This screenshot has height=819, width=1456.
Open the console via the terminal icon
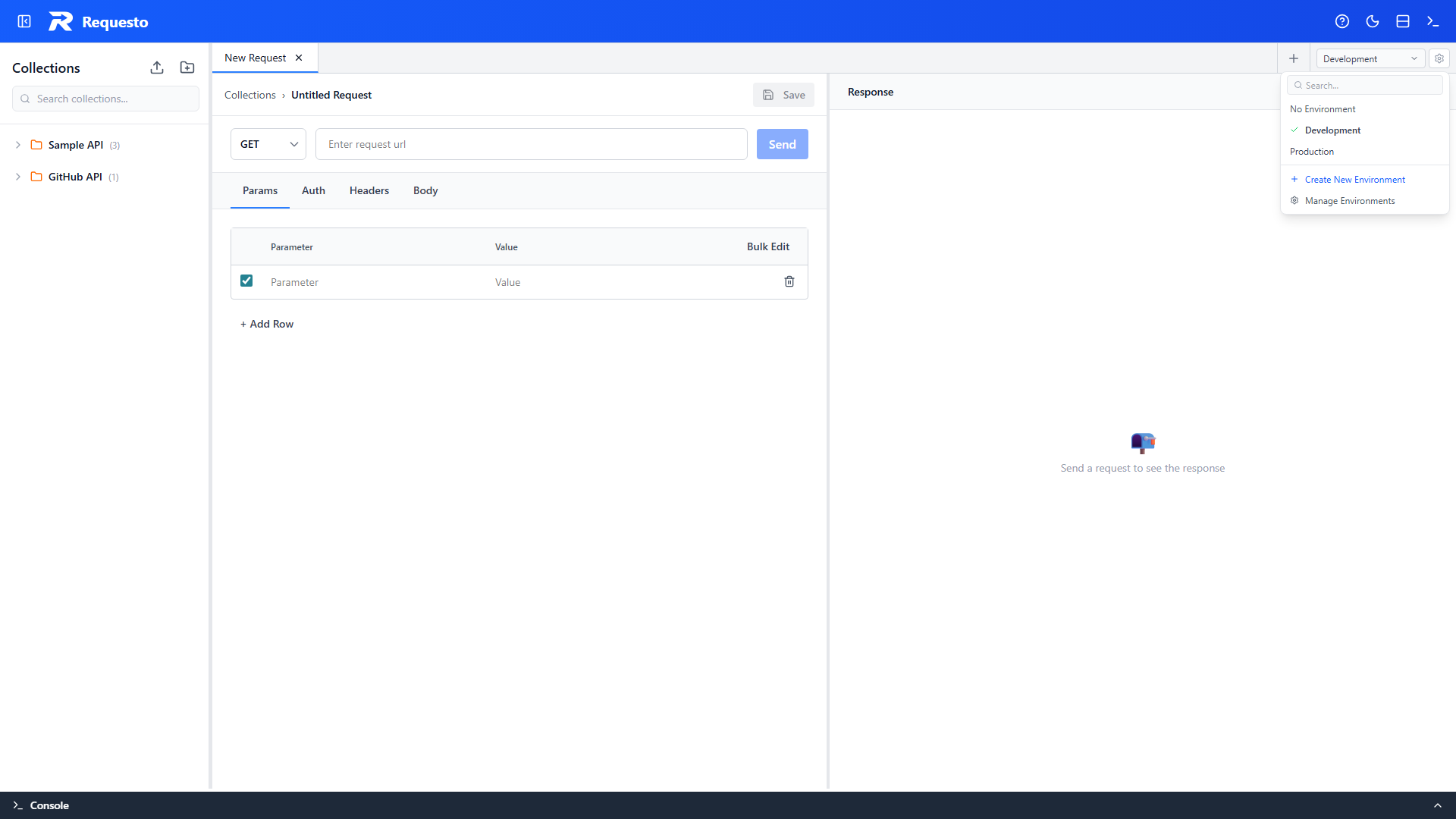[1433, 21]
